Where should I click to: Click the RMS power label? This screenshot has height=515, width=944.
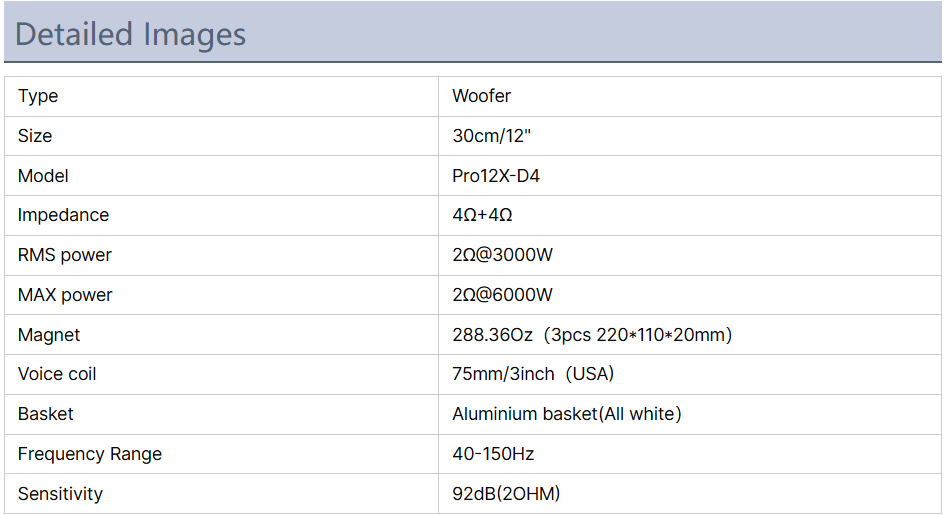coord(65,255)
